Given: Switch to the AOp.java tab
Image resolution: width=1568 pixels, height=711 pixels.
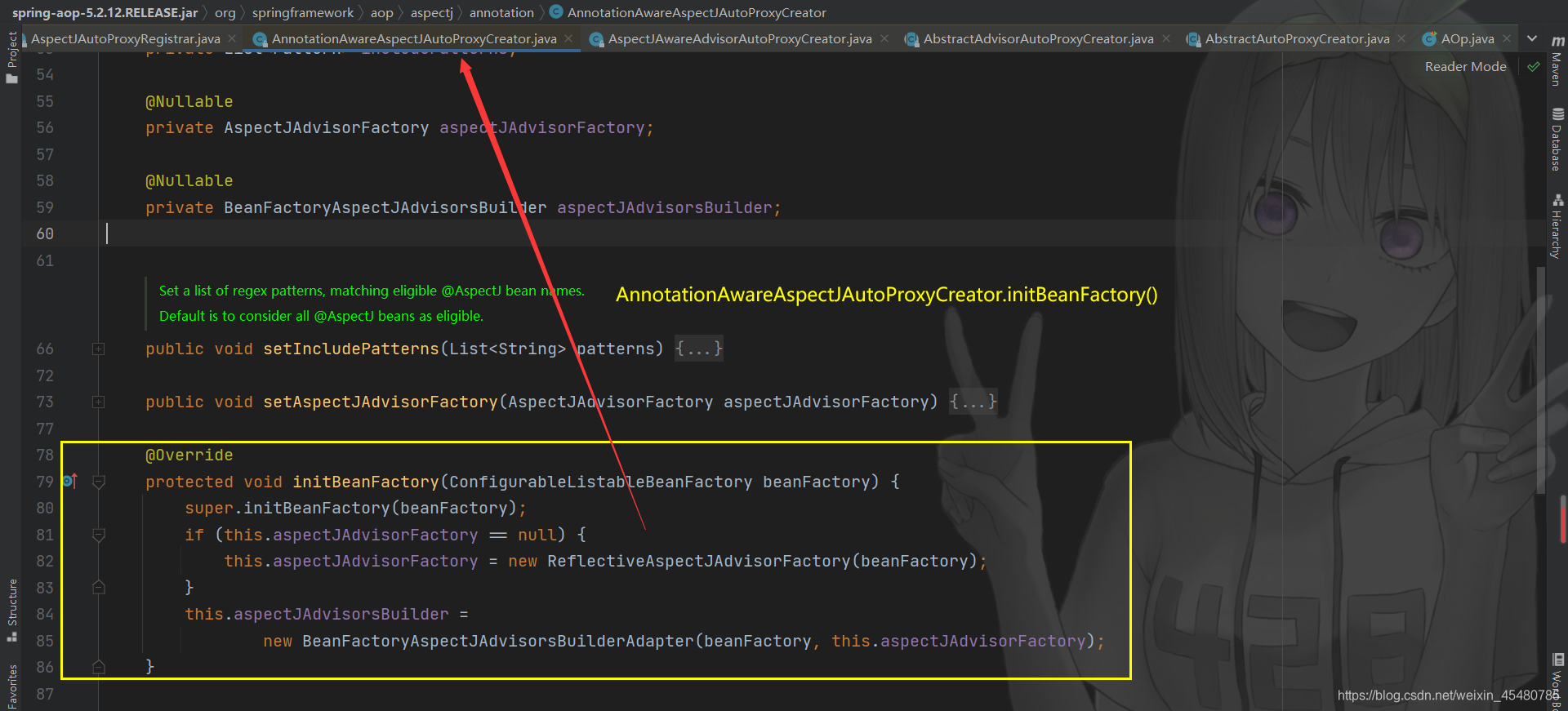Looking at the screenshot, I should tap(1468, 38).
